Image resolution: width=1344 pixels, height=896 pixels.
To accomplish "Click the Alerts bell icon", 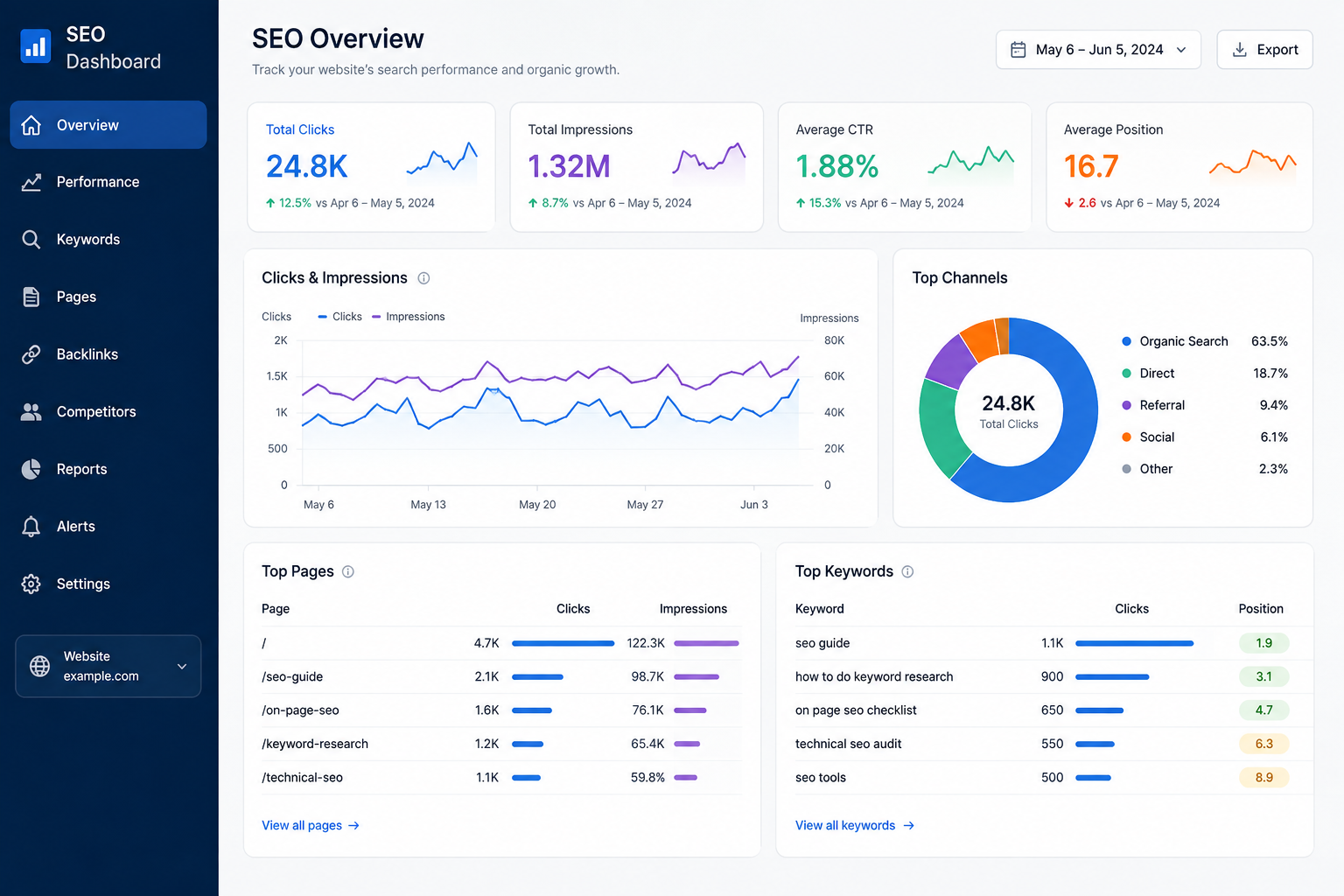I will (31, 527).
